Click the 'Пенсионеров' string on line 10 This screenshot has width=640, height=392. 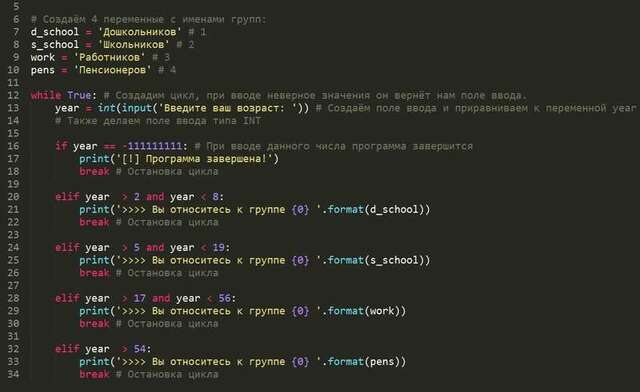(112, 70)
